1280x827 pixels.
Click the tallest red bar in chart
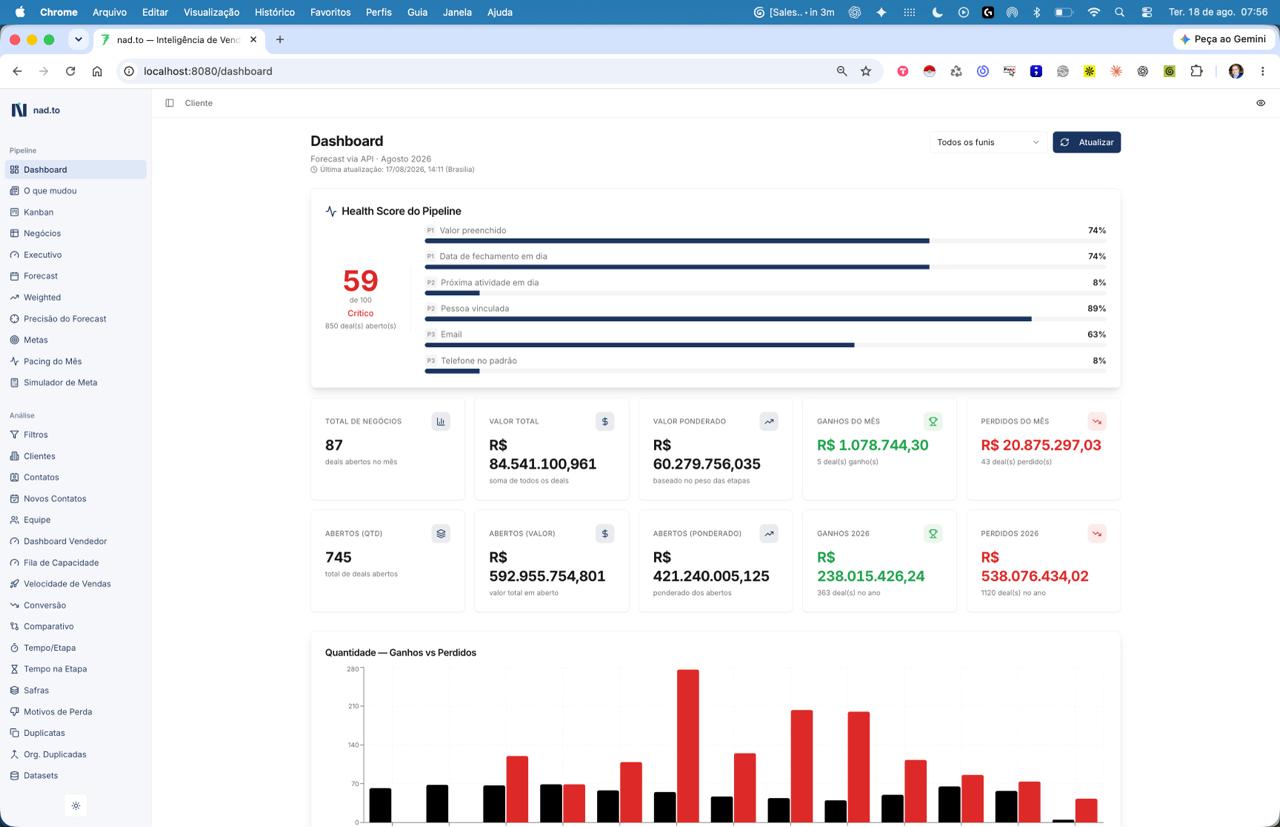coord(688,746)
